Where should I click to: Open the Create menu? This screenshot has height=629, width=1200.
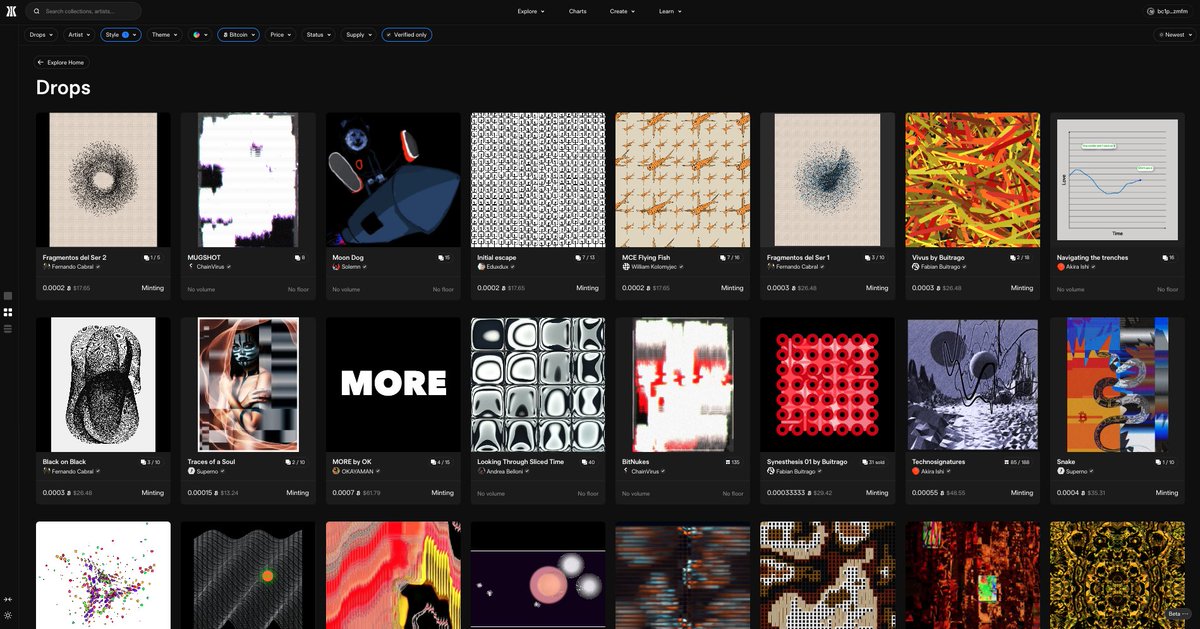621,11
